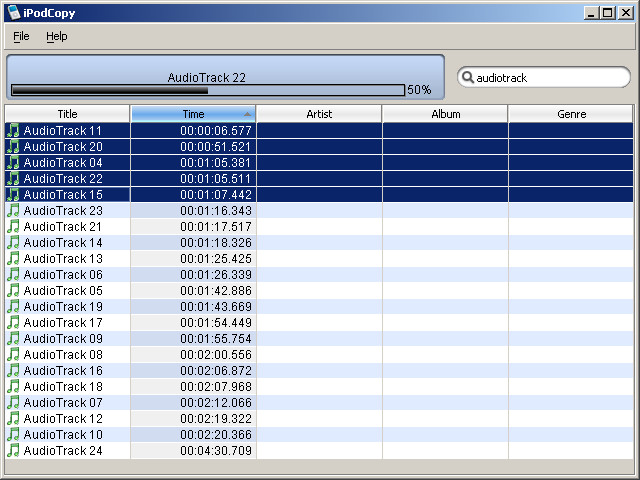
Task: Sort by the Artist column header
Action: tap(319, 114)
